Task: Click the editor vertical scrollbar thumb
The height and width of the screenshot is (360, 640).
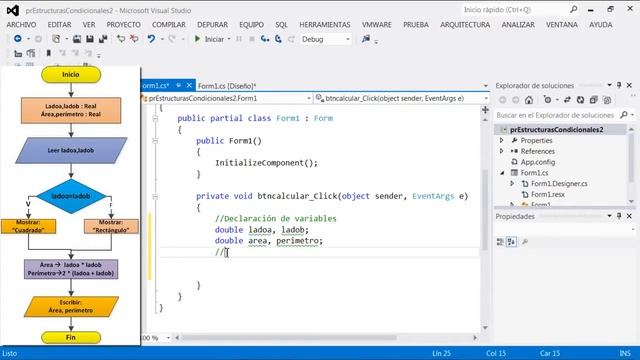Action: click(485, 210)
